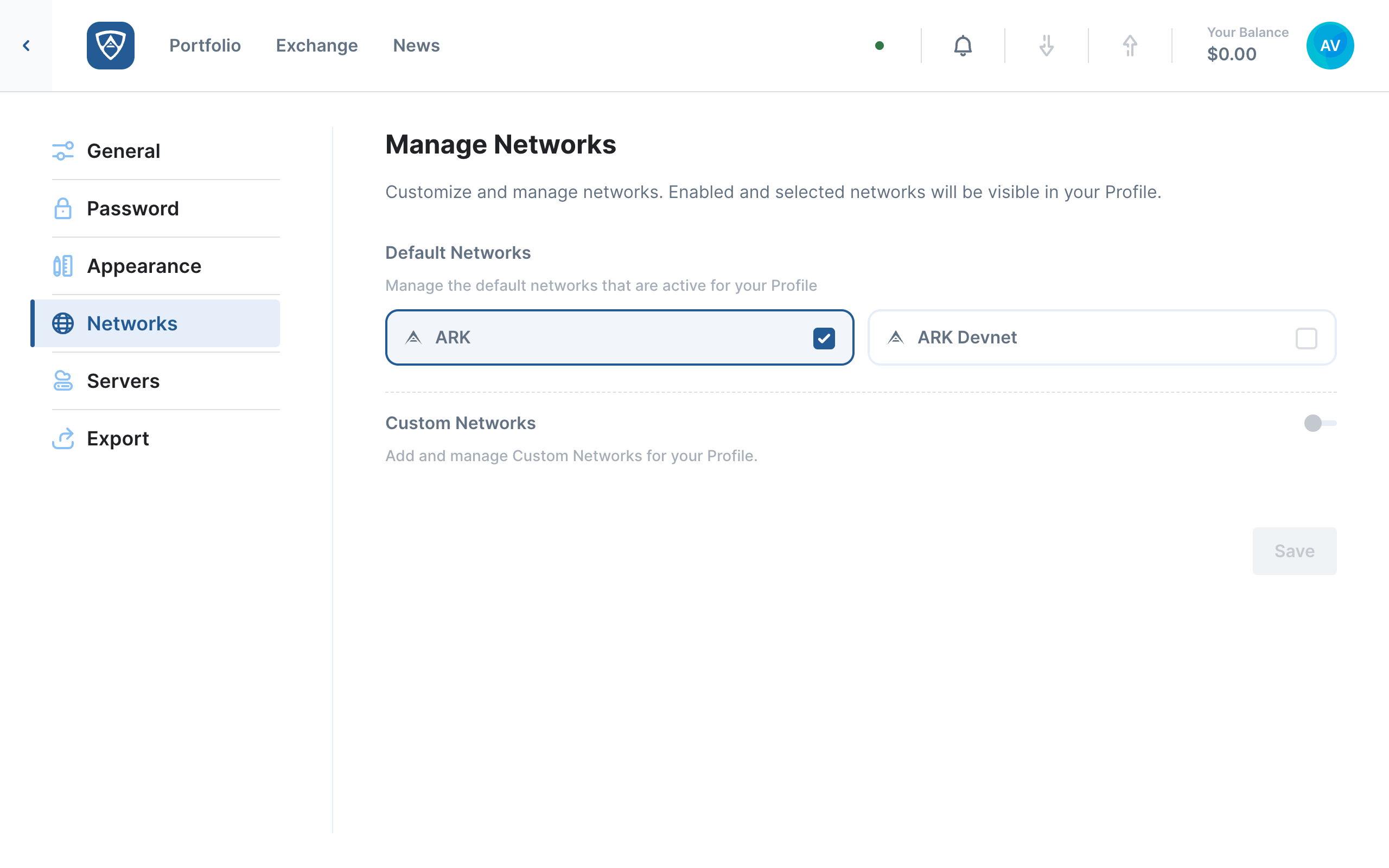The width and height of the screenshot is (1389, 868).
Task: Click the $0.00 balance amount
Action: coord(1232,54)
